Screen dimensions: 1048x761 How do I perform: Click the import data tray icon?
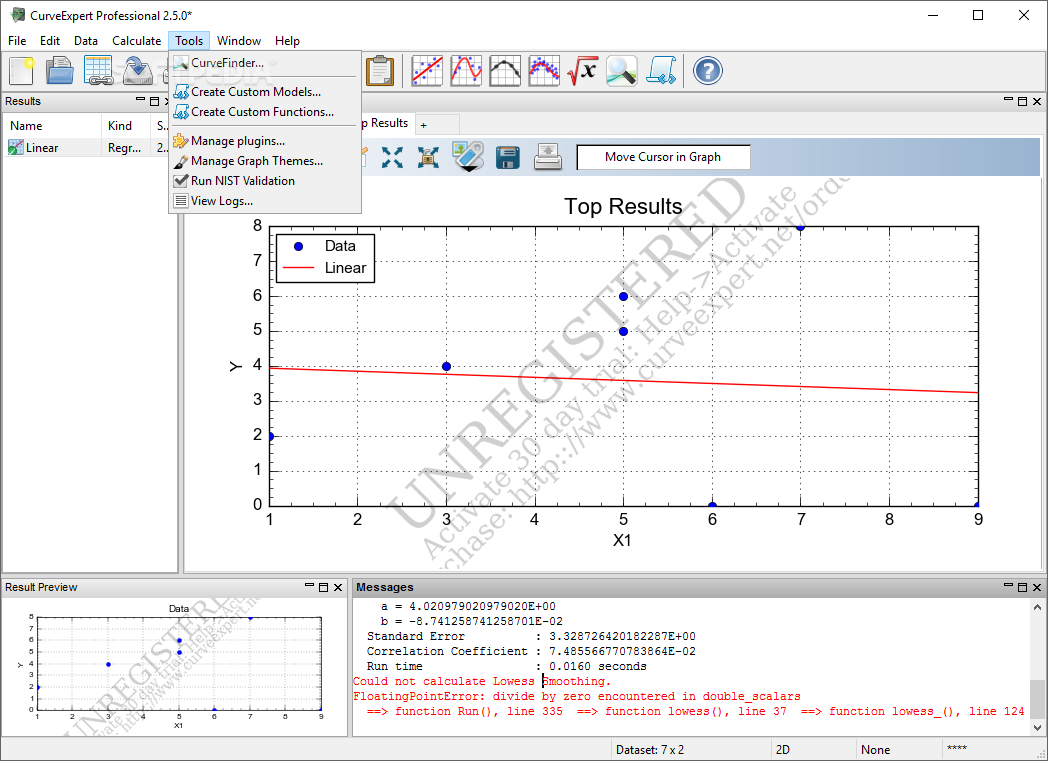138,71
